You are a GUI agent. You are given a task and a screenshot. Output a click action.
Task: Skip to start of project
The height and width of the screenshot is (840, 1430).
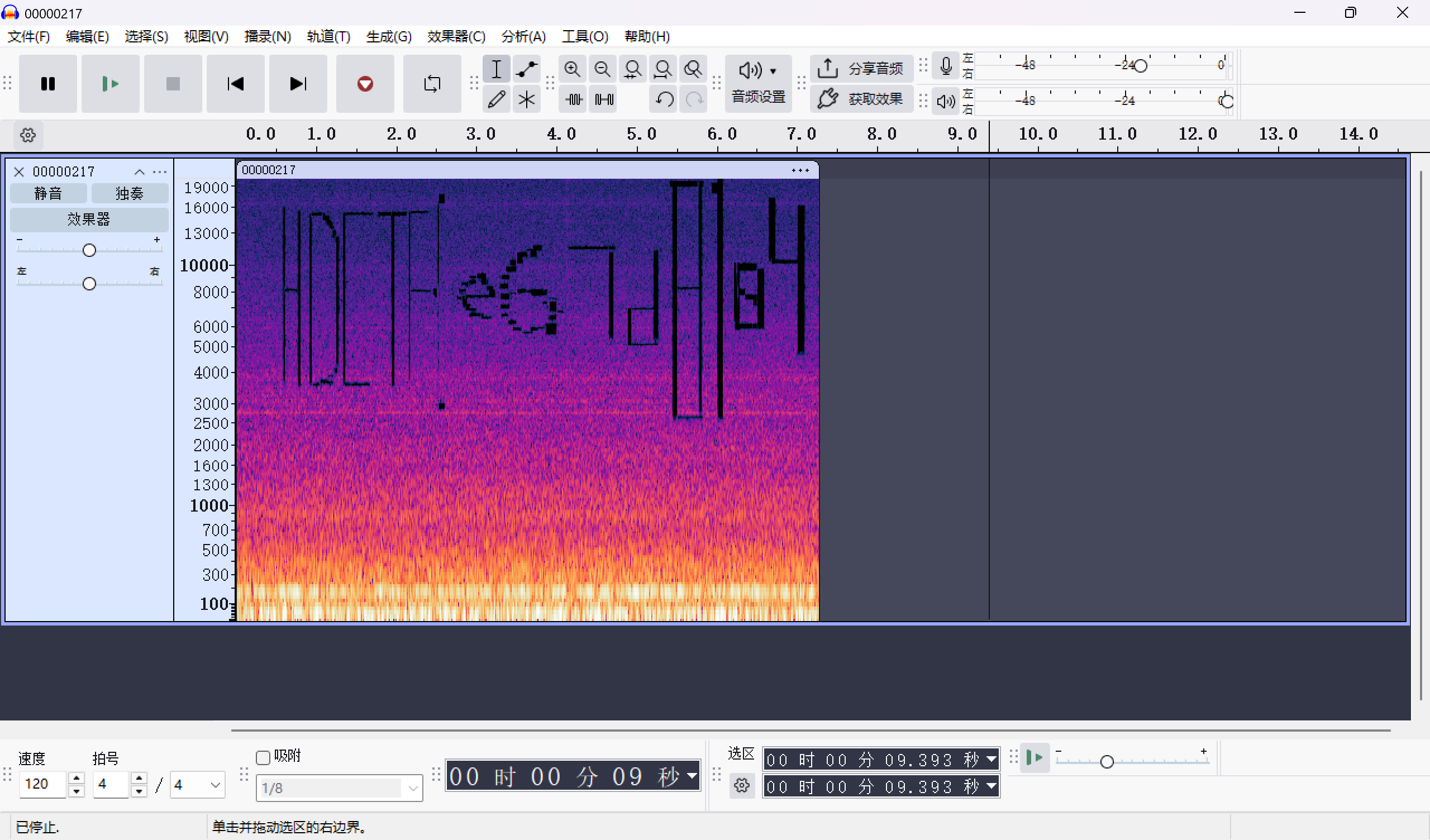point(236,84)
